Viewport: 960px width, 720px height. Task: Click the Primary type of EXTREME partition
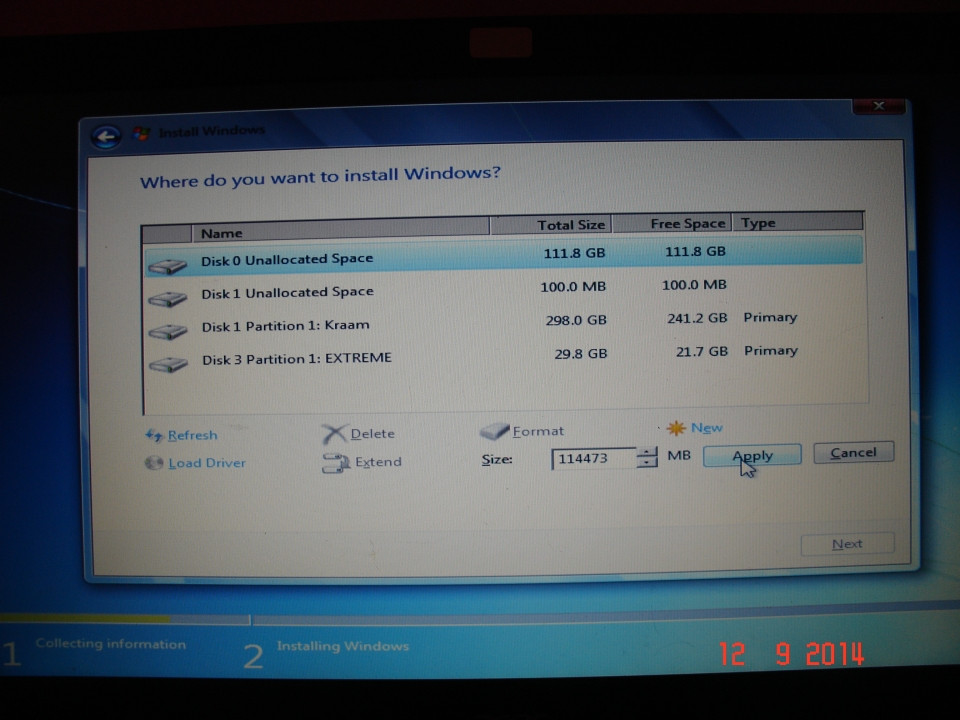point(771,351)
